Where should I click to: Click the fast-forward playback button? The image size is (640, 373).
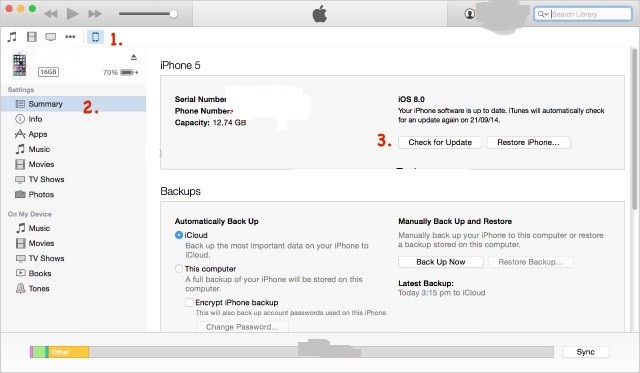click(x=95, y=14)
